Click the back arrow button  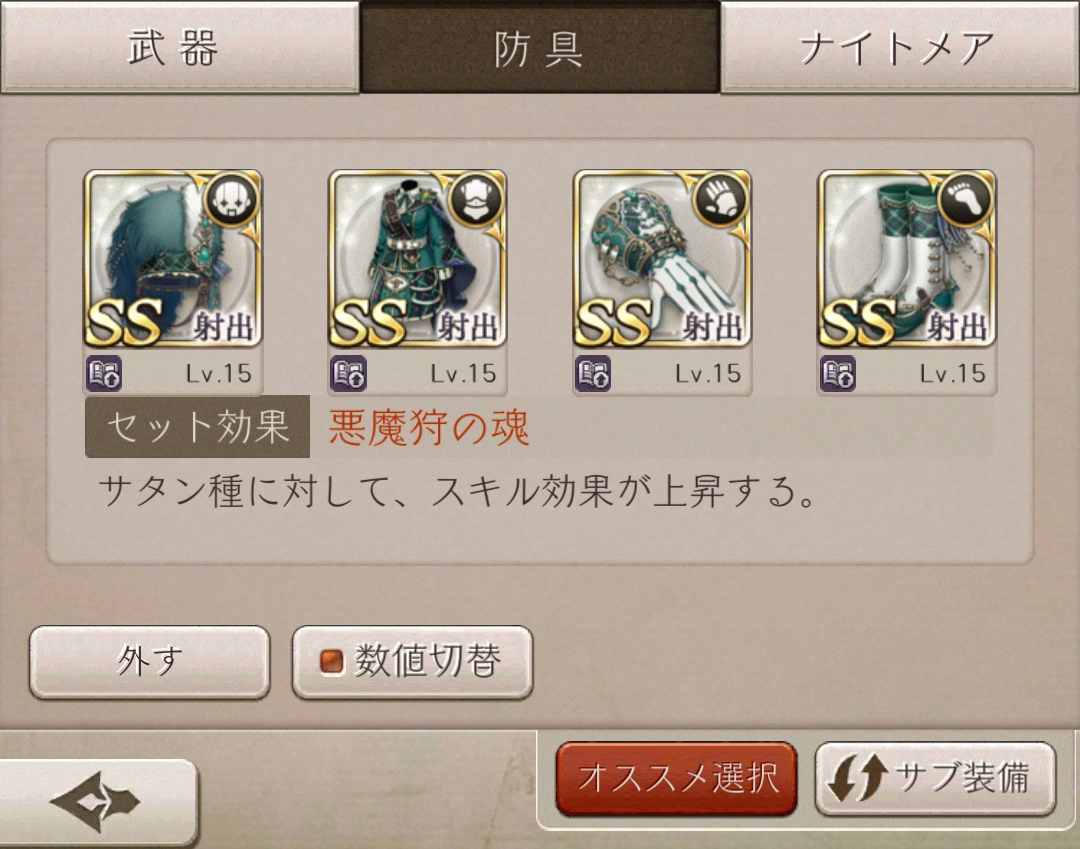pos(97,801)
